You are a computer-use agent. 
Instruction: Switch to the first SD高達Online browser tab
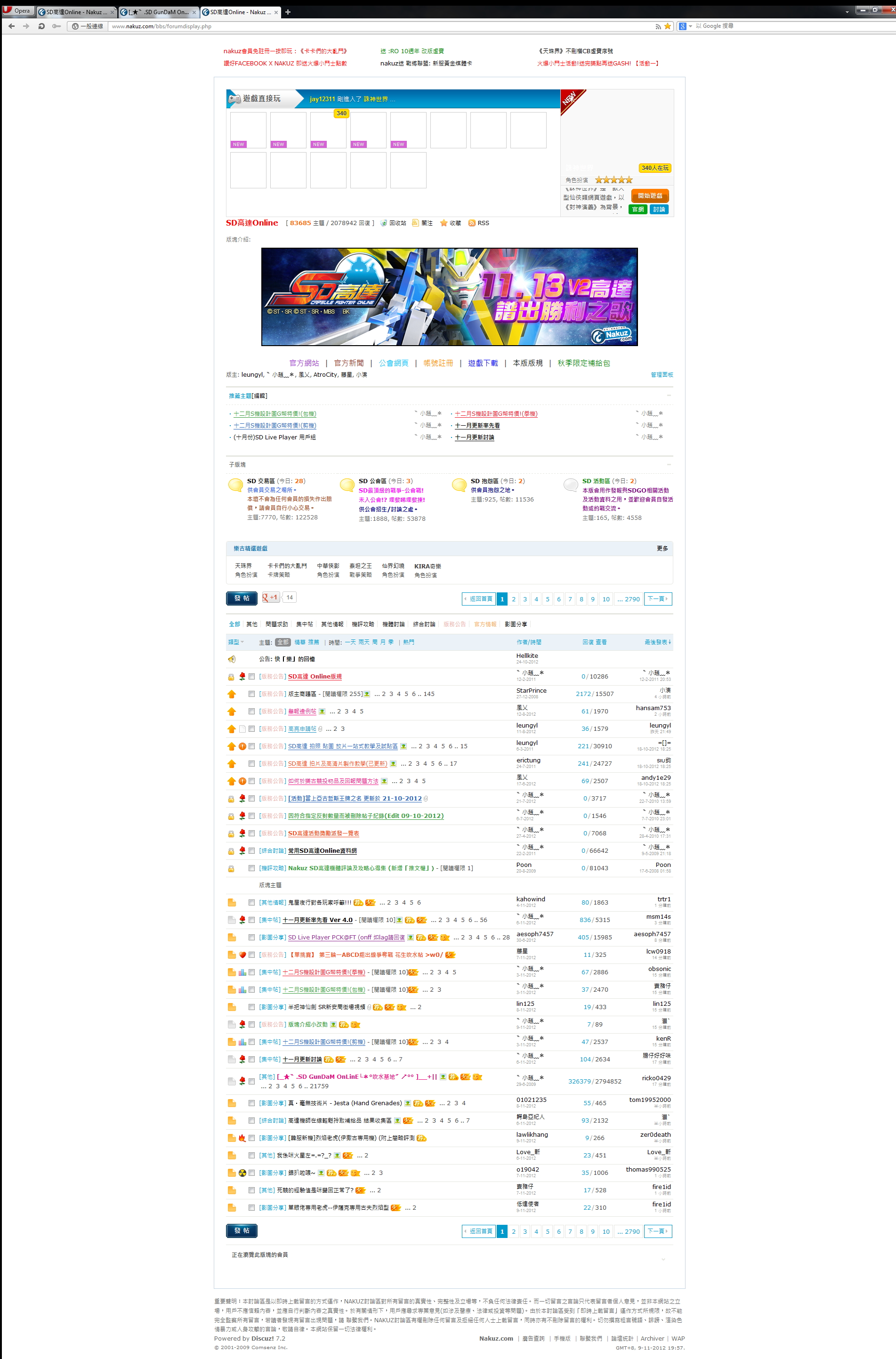76,12
